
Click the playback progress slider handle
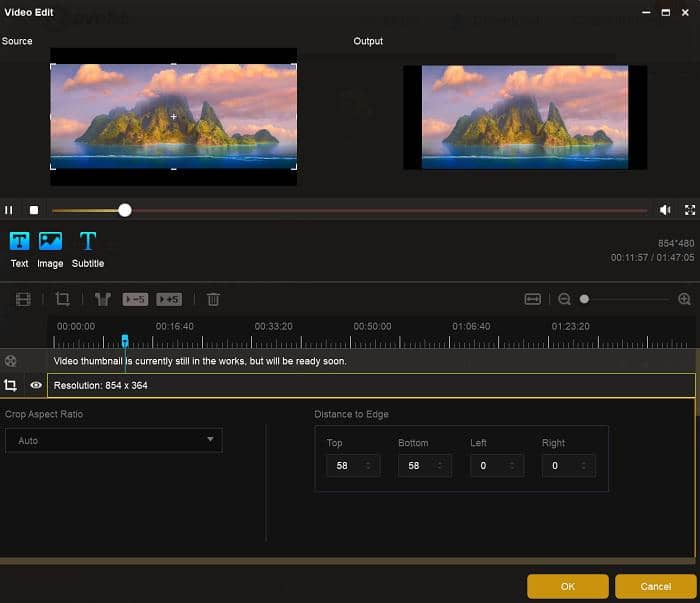pos(125,210)
